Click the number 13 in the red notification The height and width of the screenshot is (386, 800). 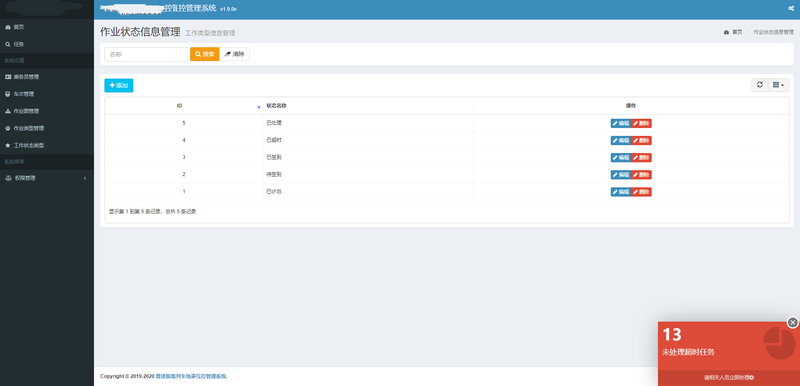pos(672,334)
